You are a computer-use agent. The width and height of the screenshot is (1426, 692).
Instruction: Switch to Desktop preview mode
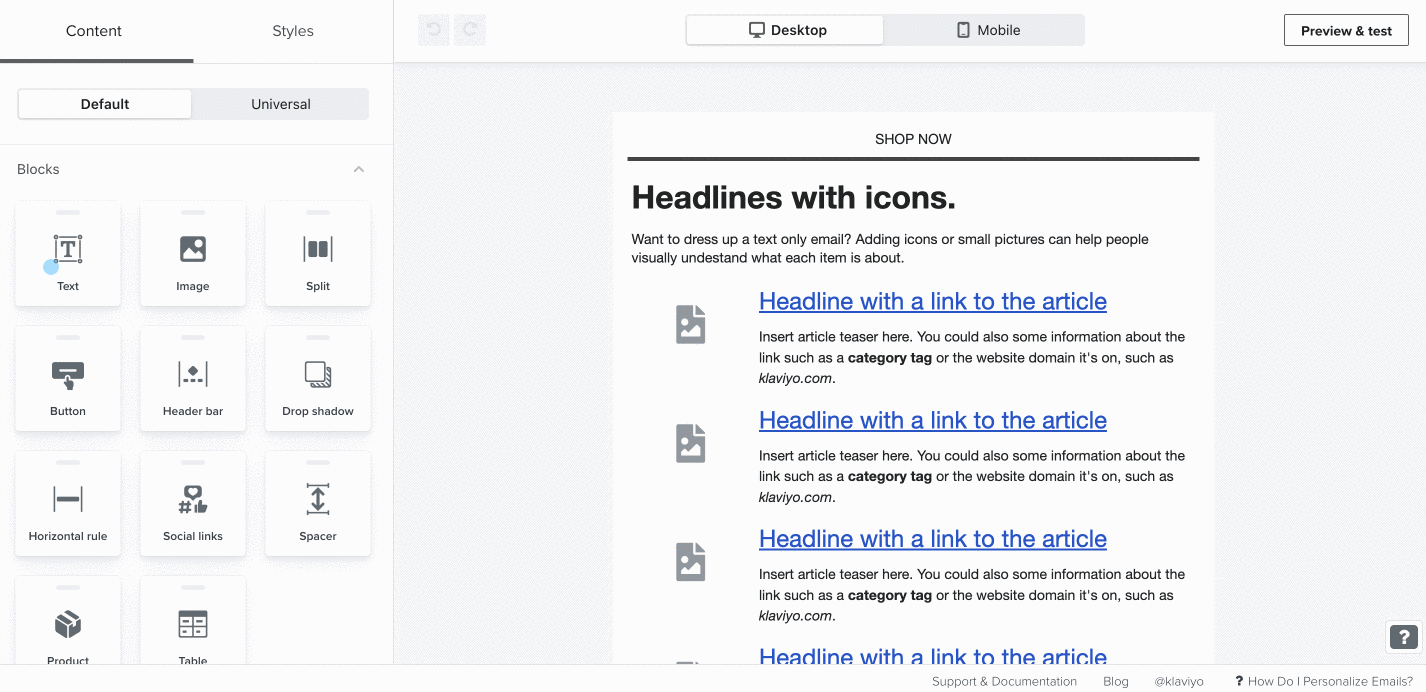(786, 30)
